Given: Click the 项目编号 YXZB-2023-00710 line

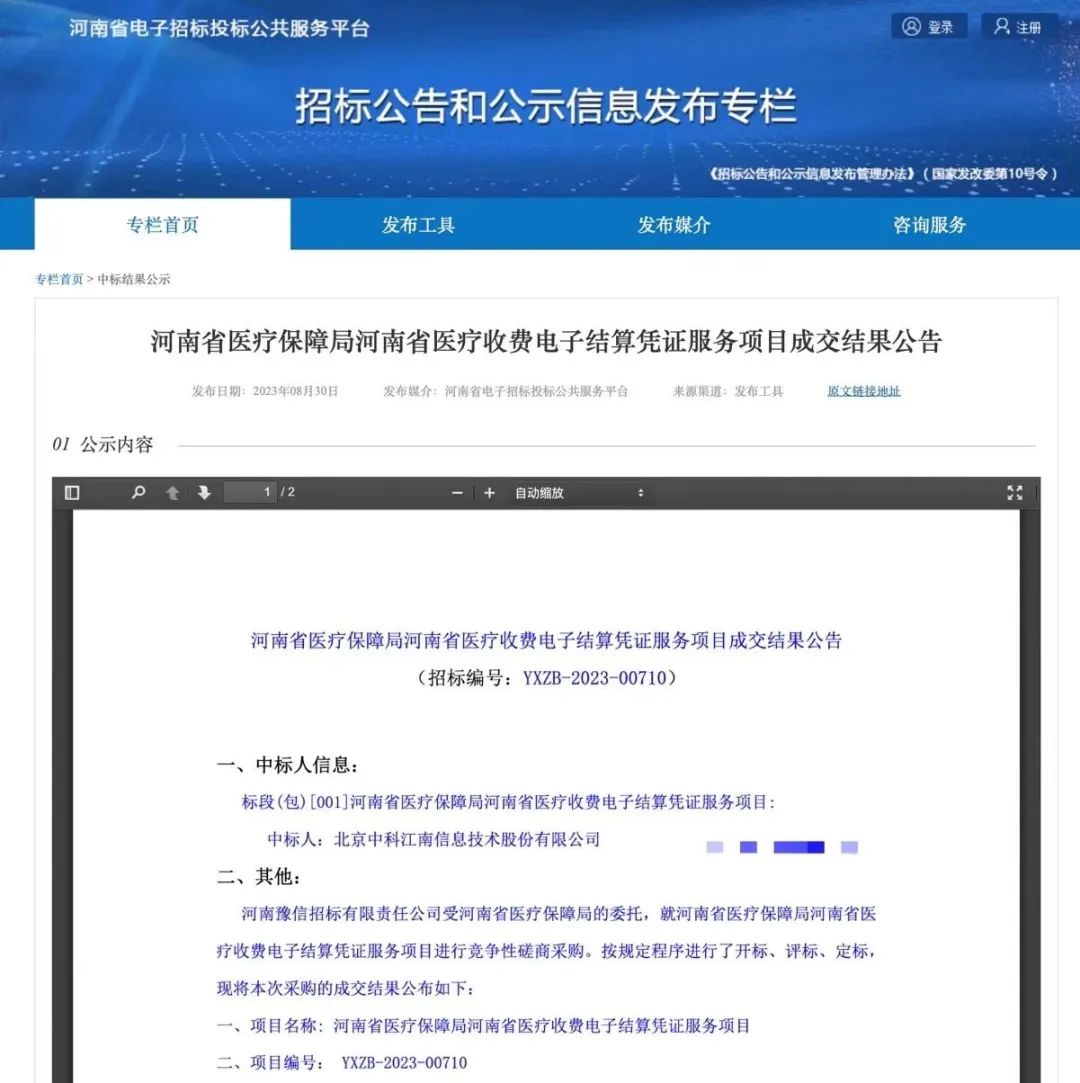Looking at the screenshot, I should [342, 1062].
